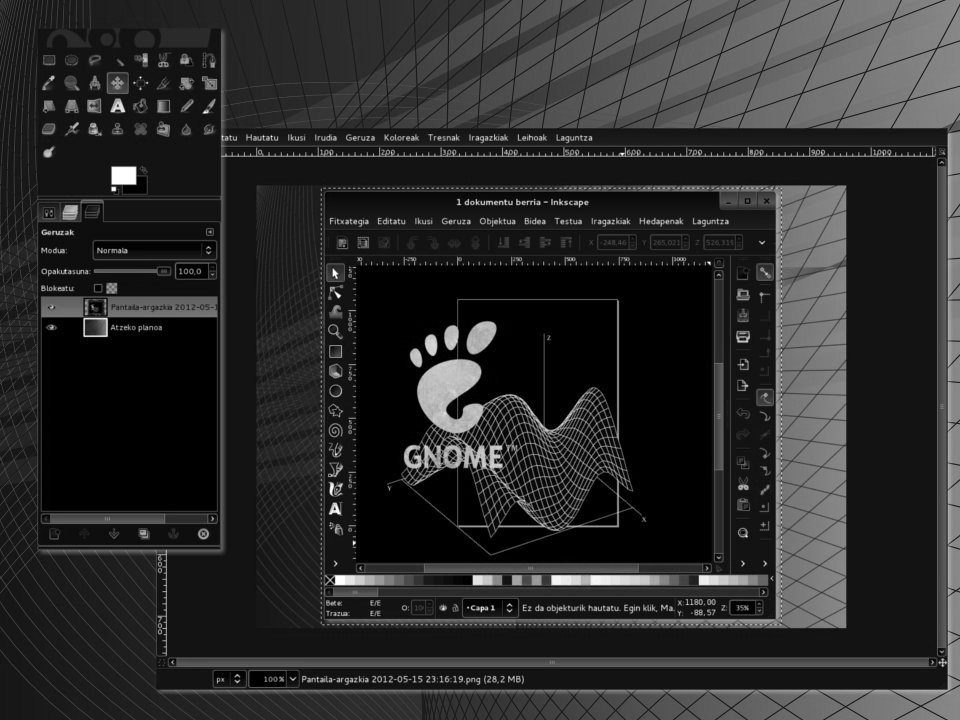Swap foreground and background colors
The height and width of the screenshot is (720, 960).
[143, 170]
